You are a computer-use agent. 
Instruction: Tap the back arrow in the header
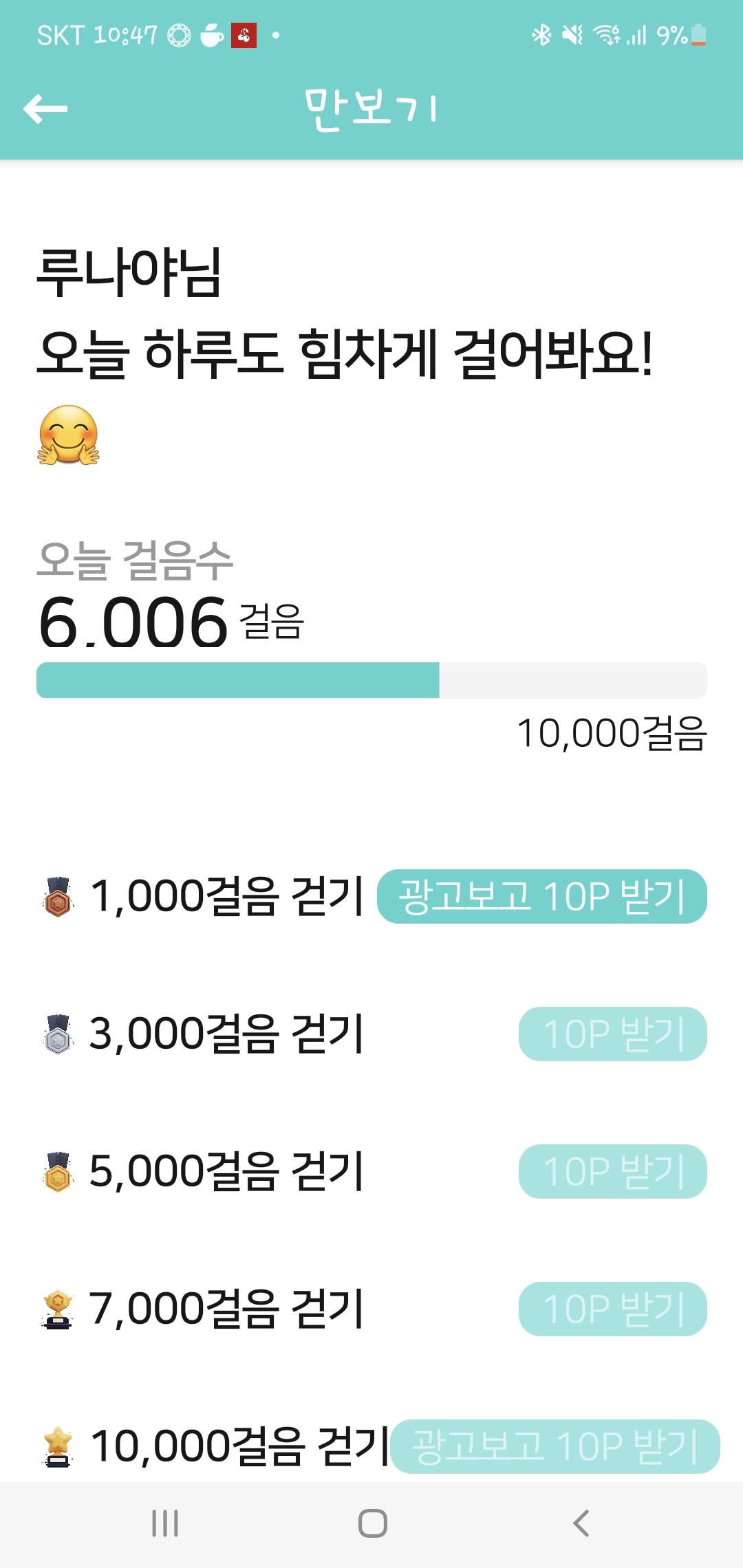(x=45, y=109)
